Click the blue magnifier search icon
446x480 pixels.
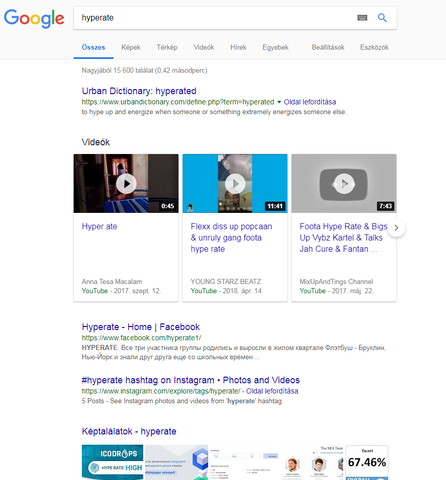click(382, 18)
